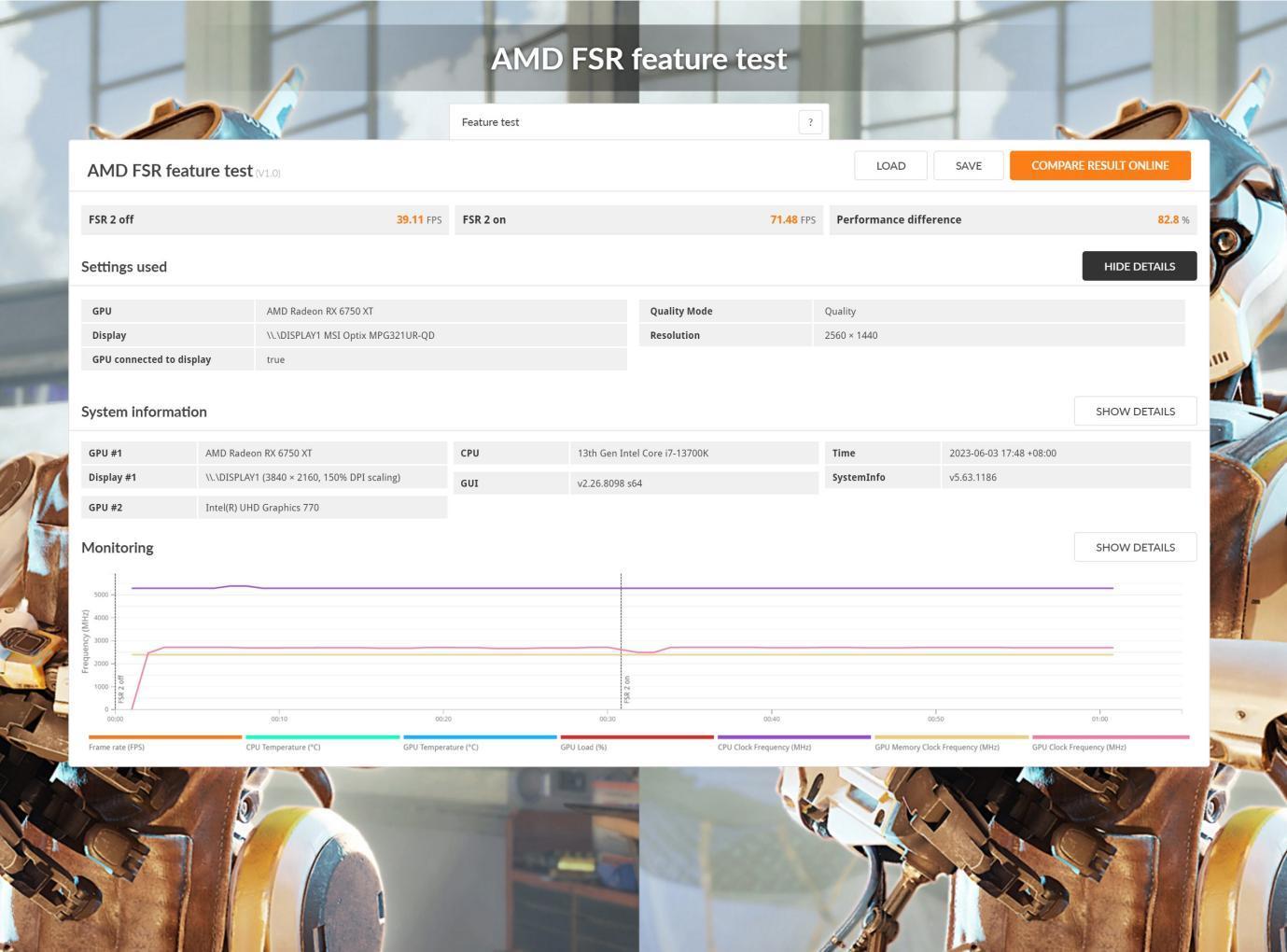Click HIDE DETAILS for Settings used
The width and height of the screenshot is (1287, 952).
pyautogui.click(x=1139, y=266)
